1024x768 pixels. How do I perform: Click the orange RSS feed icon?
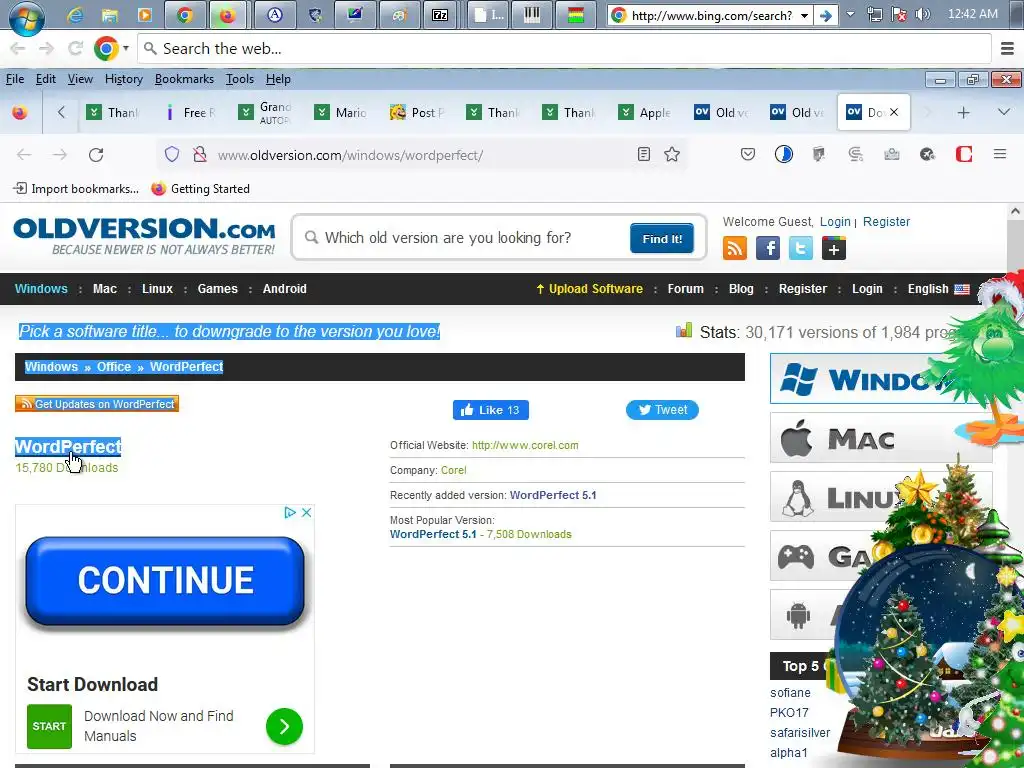pyautogui.click(x=735, y=249)
